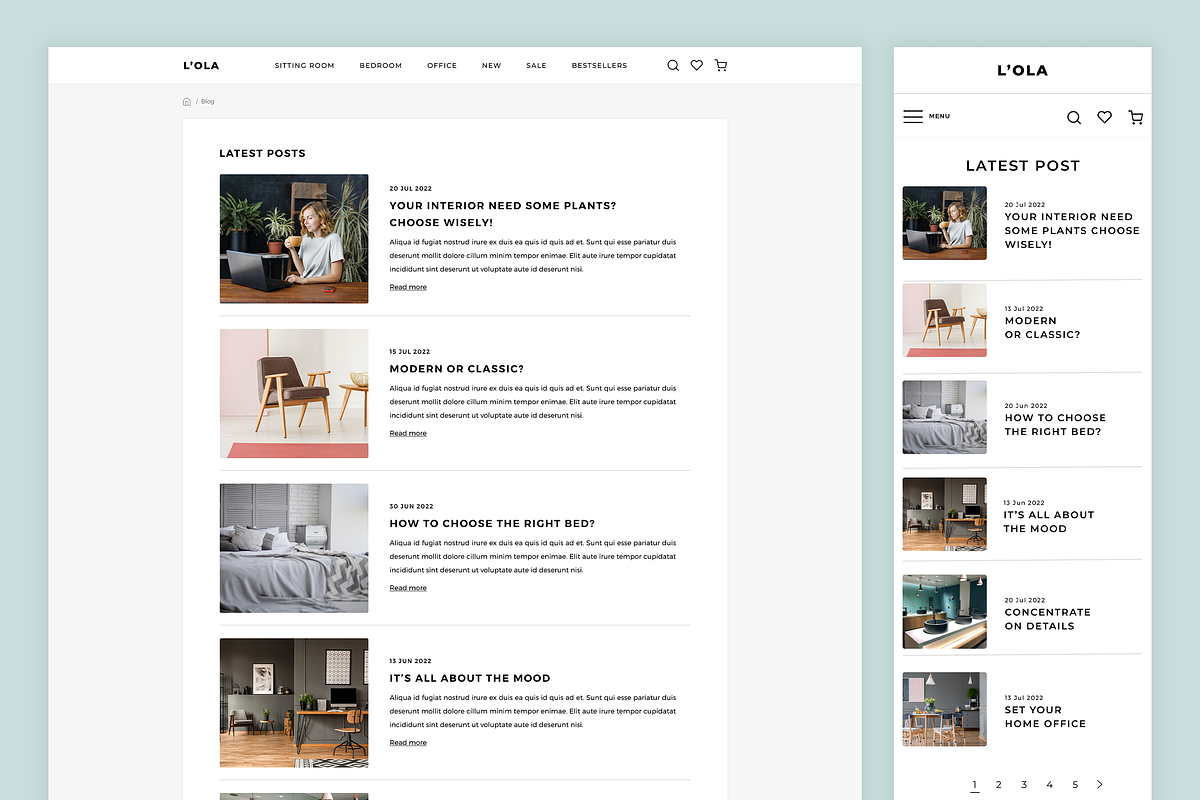Click desktop thumbnail of dark home office
Screen dimensions: 1200x800
[x=294, y=703]
